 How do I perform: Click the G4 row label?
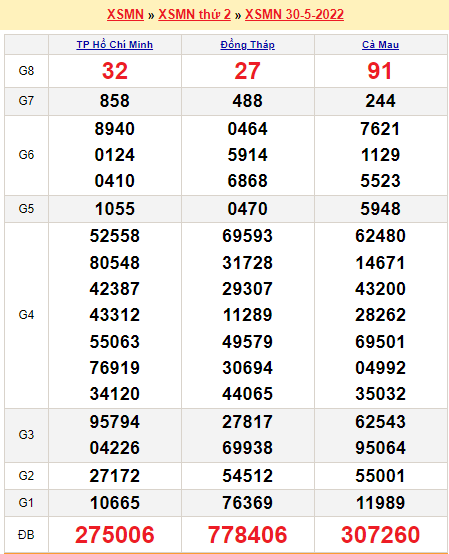click(26, 315)
